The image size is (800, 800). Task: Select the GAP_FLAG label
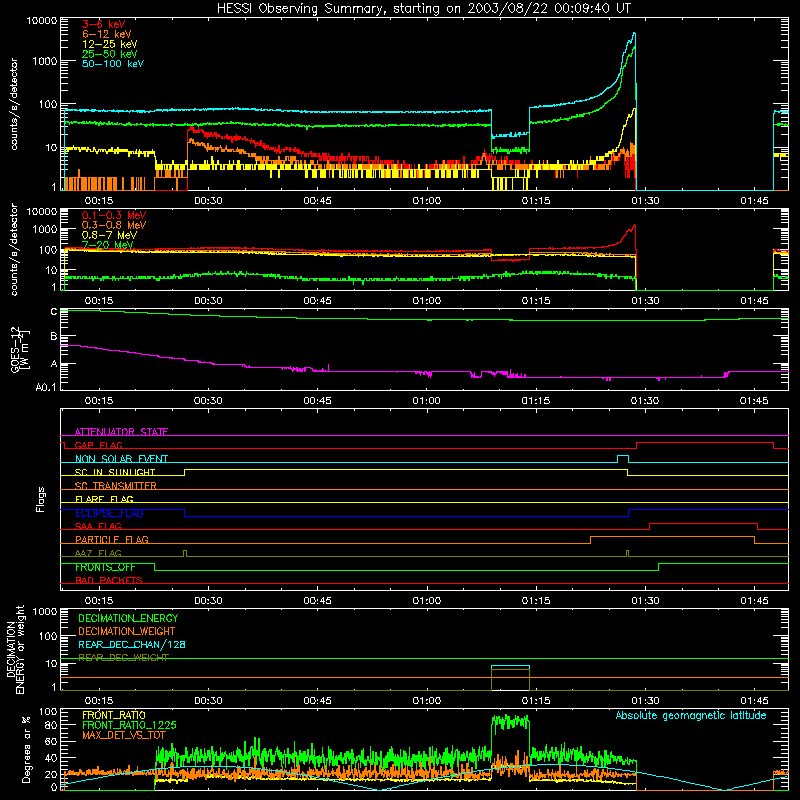tap(98, 445)
